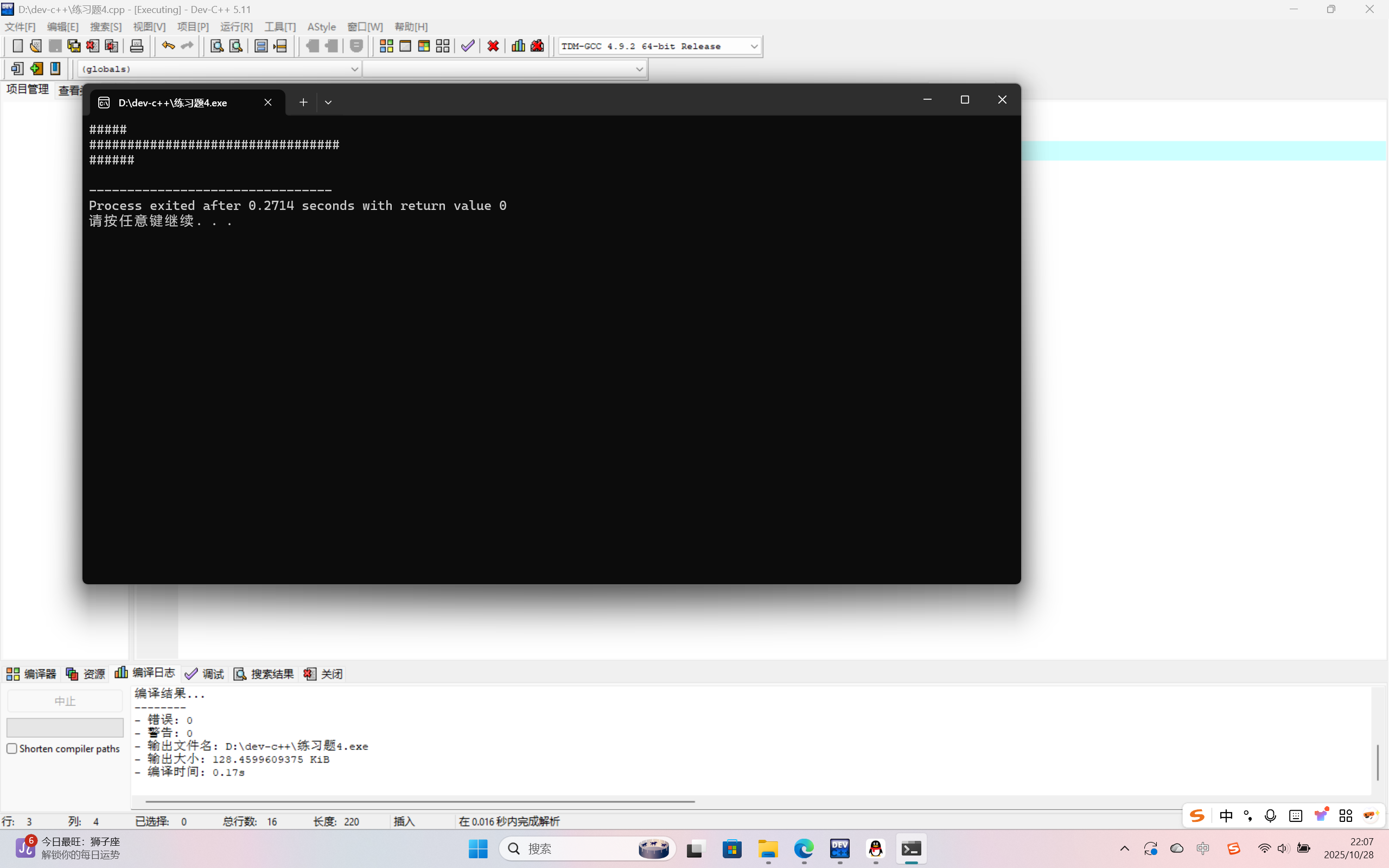Viewport: 1389px width, 868px height.
Task: Switch to the 搜索结果 tab
Action: [x=264, y=674]
